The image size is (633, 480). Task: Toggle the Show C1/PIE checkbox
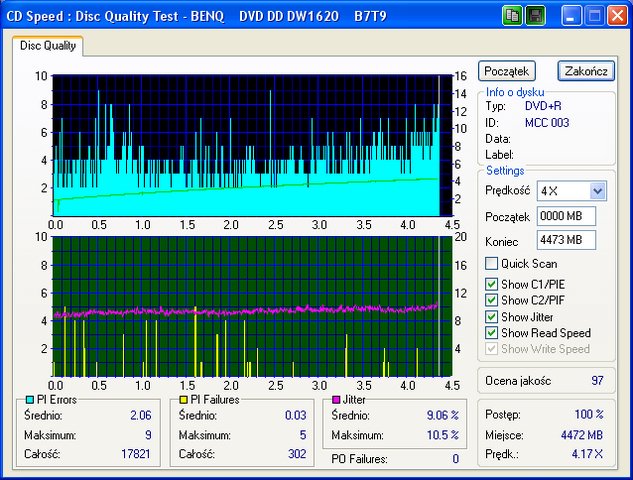(491, 284)
